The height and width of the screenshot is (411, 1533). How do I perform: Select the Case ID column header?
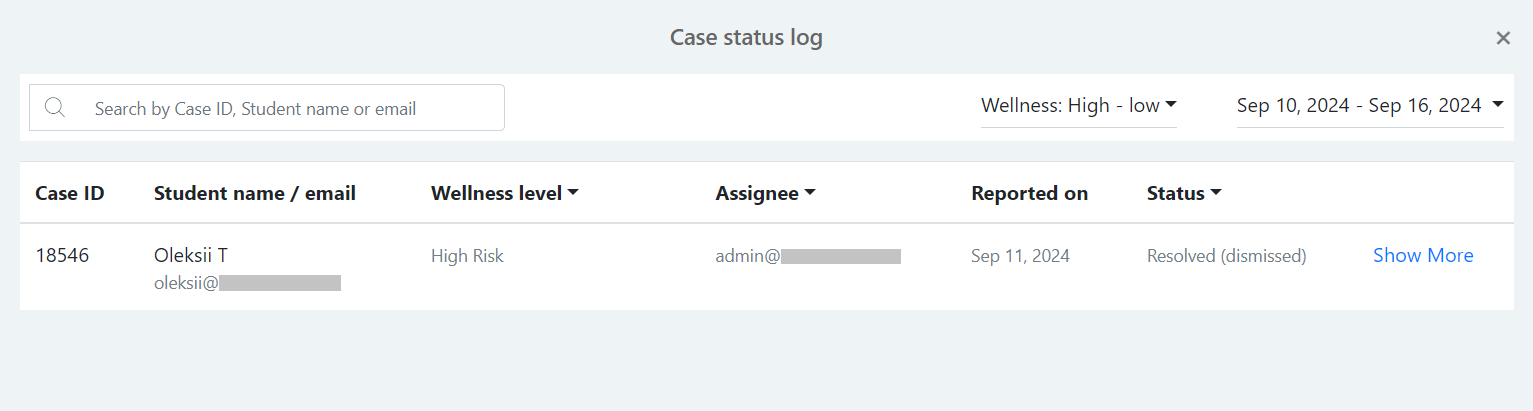pos(70,194)
